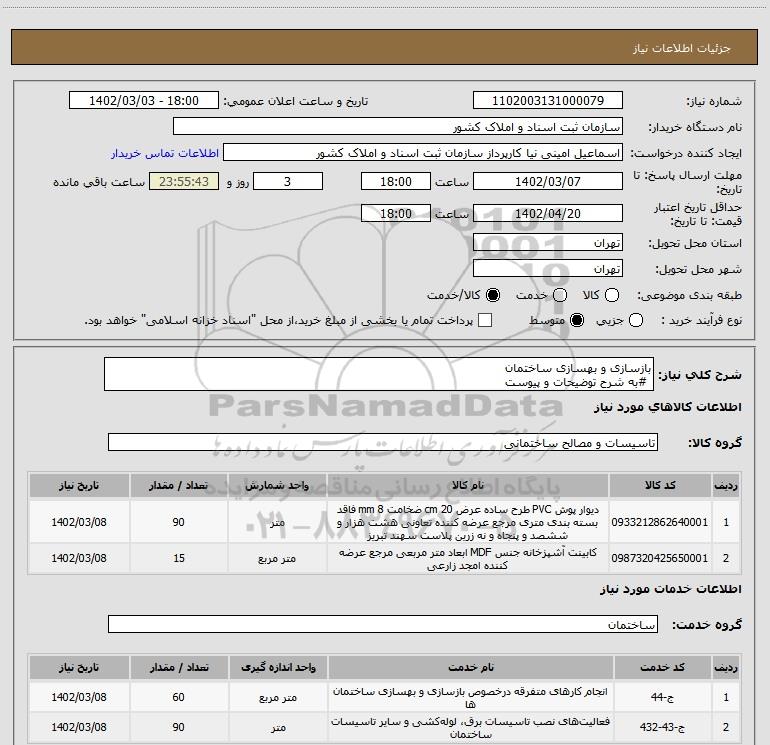770x745 pixels.
Task: Click the کد کالا column header in goods table
Action: [x=660, y=486]
